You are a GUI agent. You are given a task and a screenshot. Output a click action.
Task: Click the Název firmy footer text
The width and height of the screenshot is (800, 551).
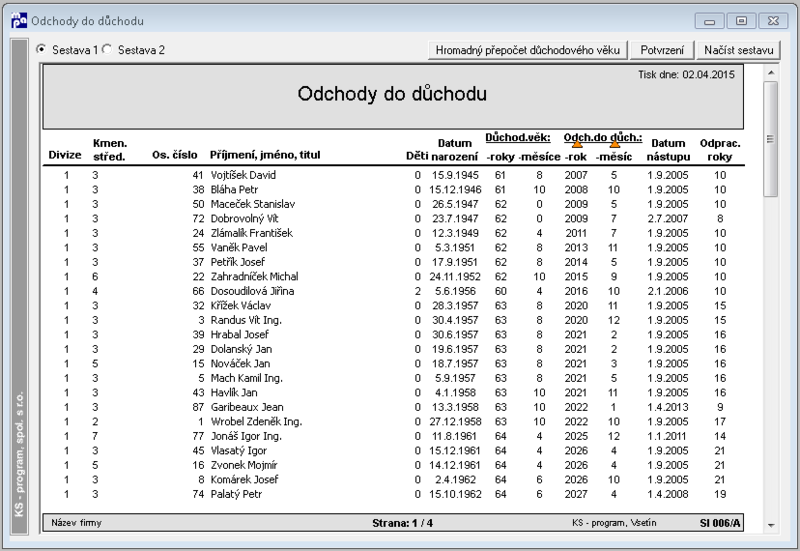coord(76,523)
